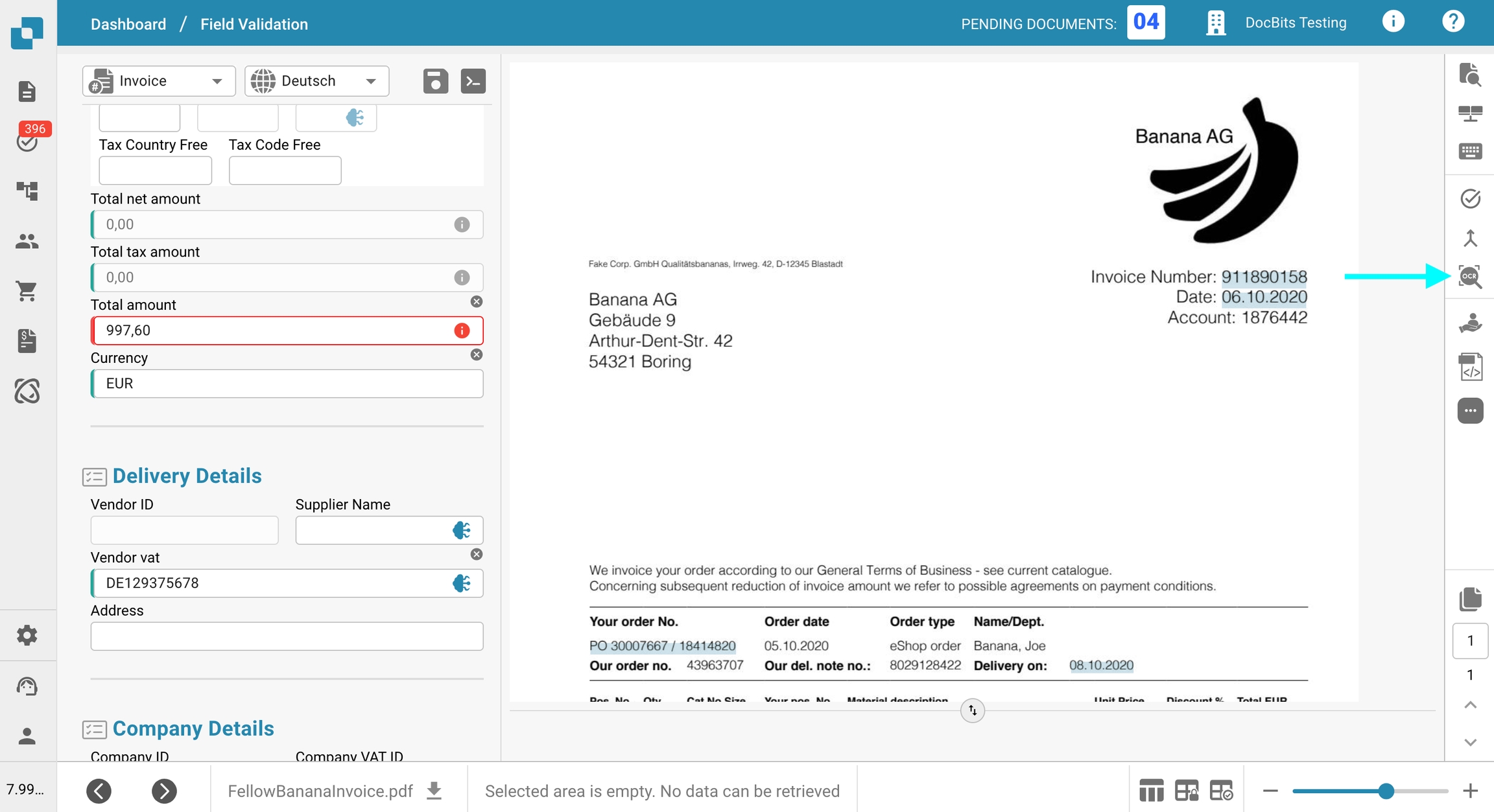Go to the next document arrow button
Viewport: 1494px width, 812px height.
pyautogui.click(x=164, y=791)
